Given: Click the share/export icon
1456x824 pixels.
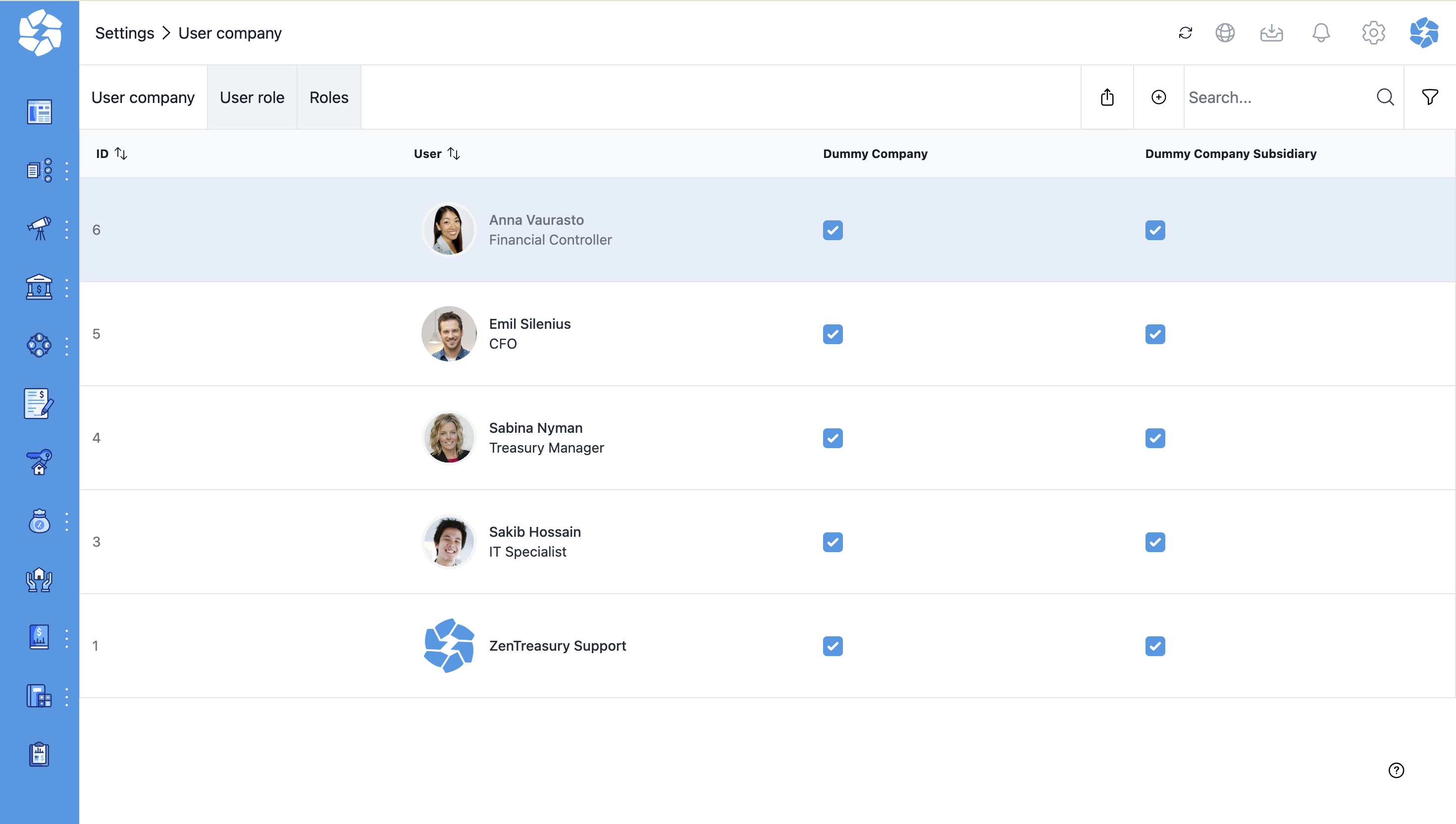Looking at the screenshot, I should (x=1107, y=98).
